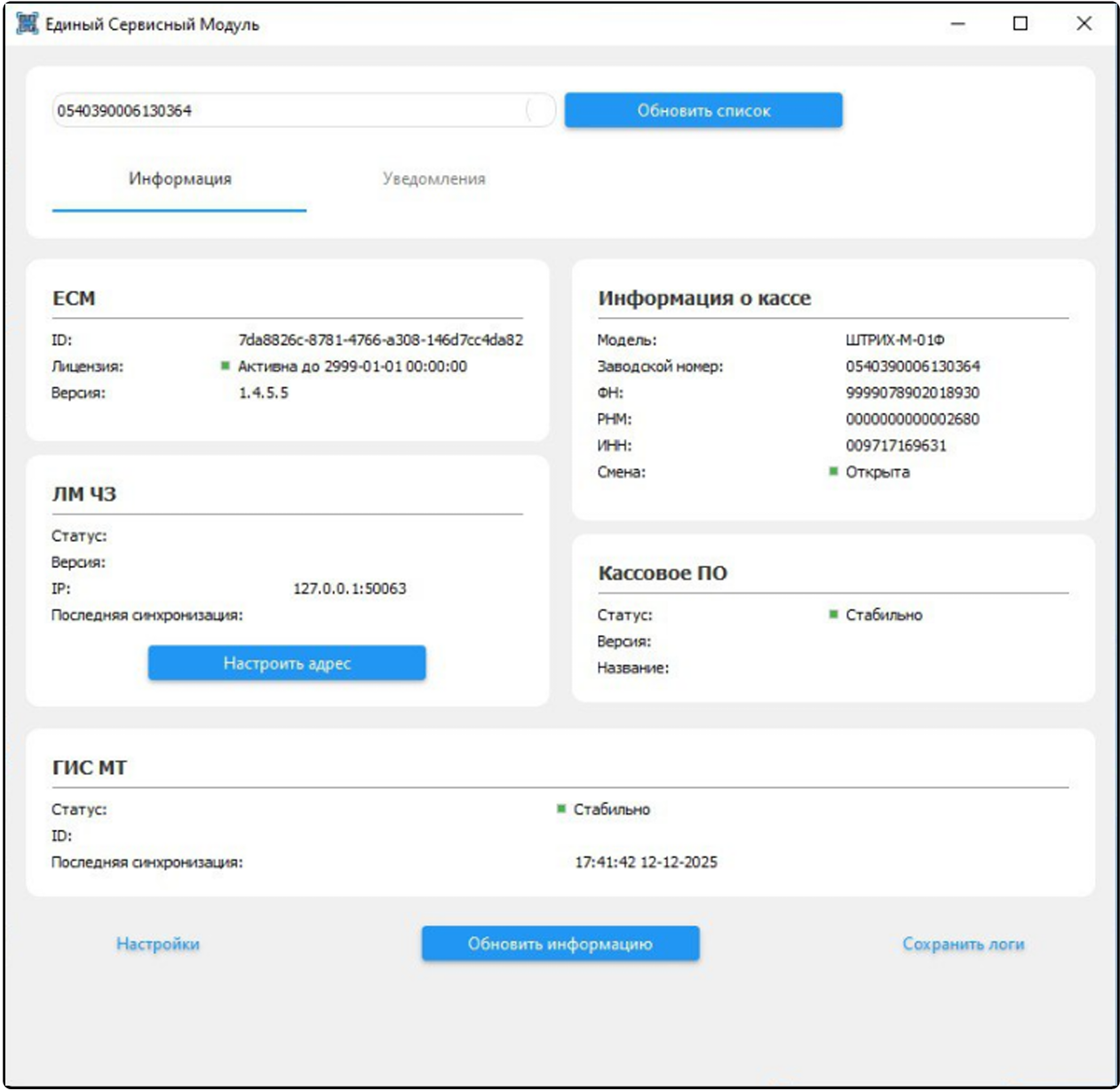Image resolution: width=1120 pixels, height=1091 pixels.
Task: Close the Единый Сервисный Модуль window
Action: click(1084, 24)
